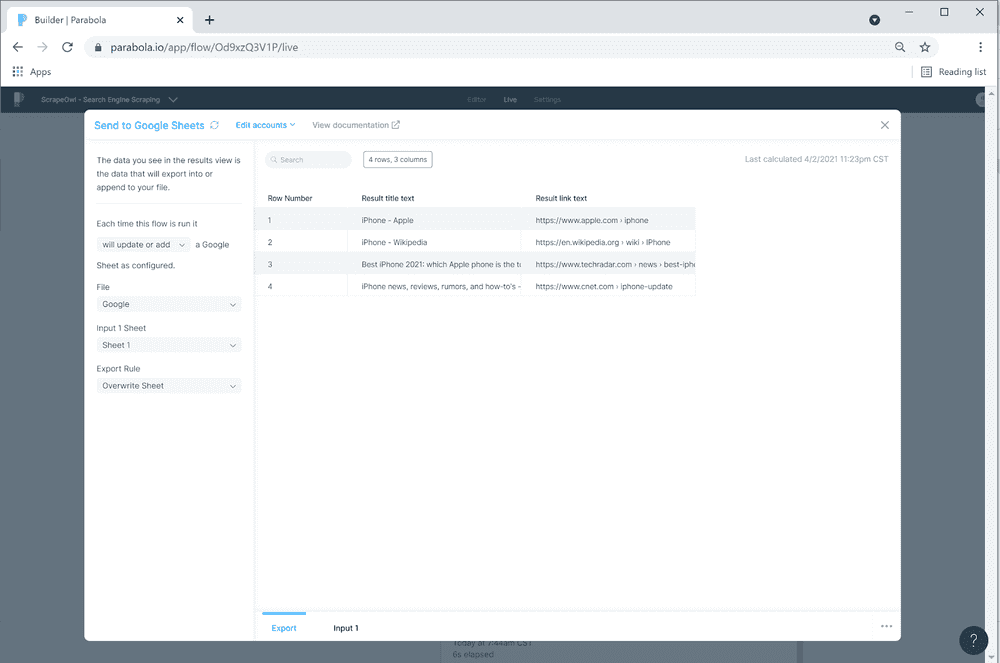Click the zoom magnifier icon in address bar

point(900,47)
